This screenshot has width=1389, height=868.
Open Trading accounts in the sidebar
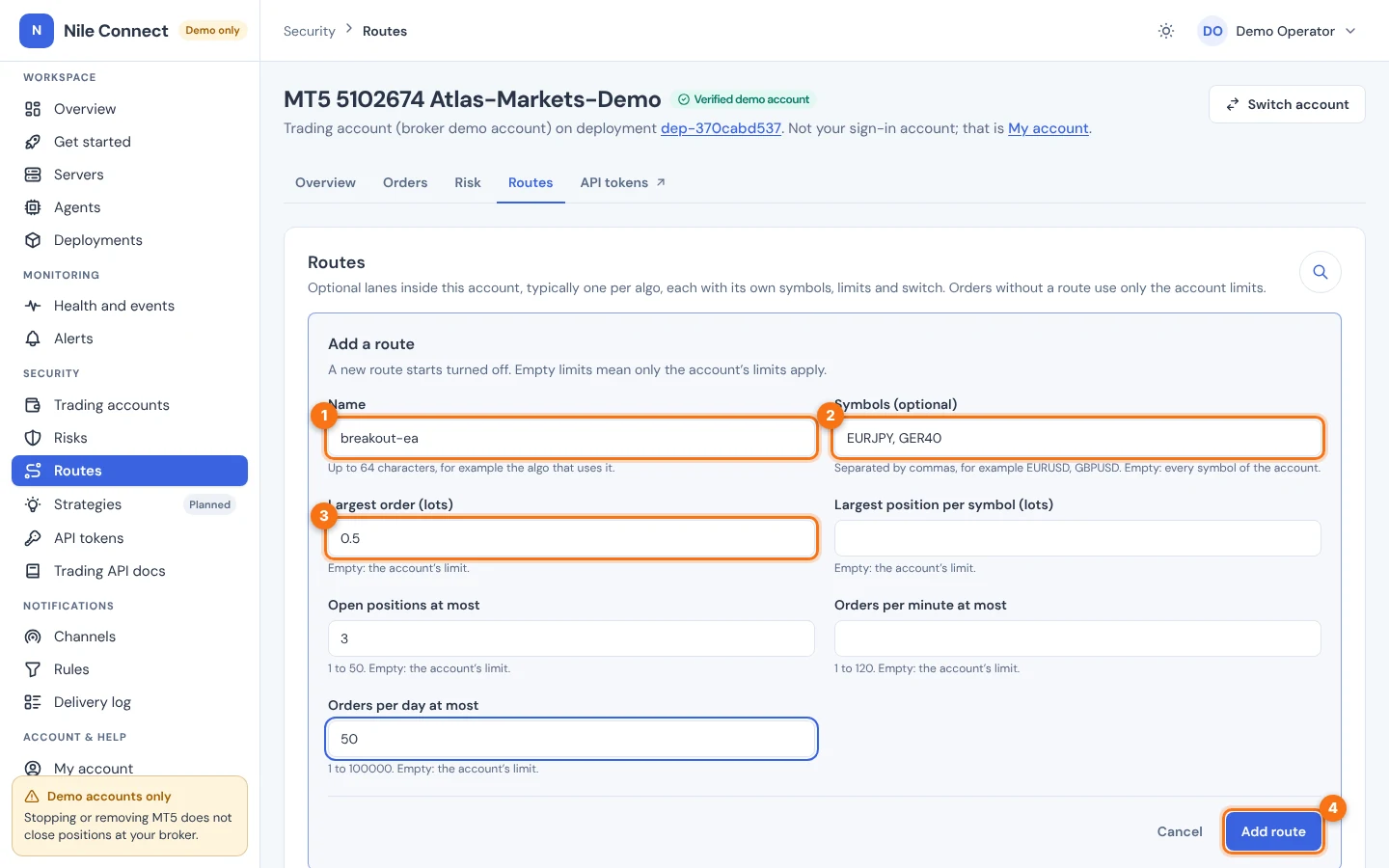129,405
